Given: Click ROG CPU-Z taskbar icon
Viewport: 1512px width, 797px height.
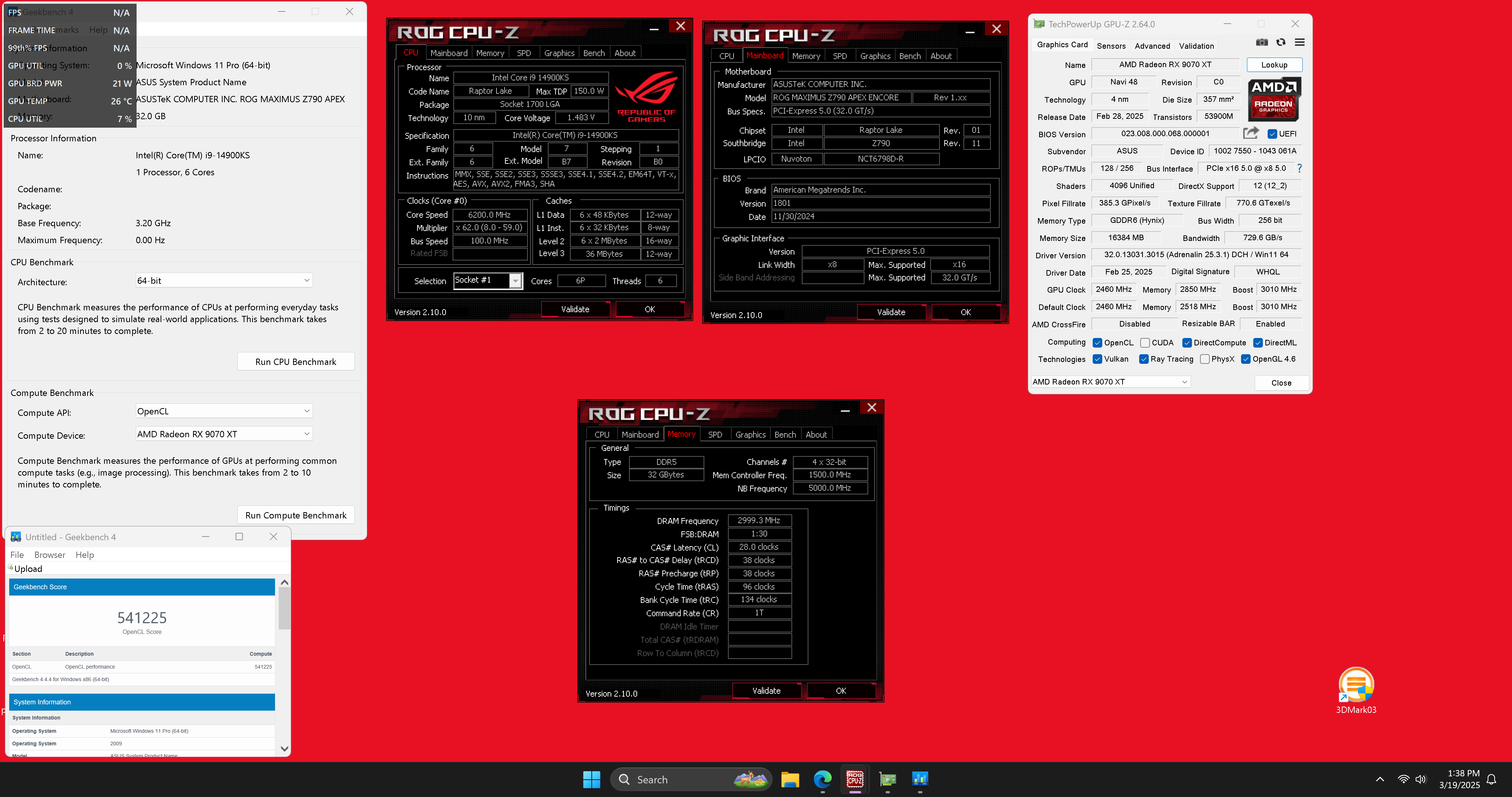Looking at the screenshot, I should [x=855, y=779].
